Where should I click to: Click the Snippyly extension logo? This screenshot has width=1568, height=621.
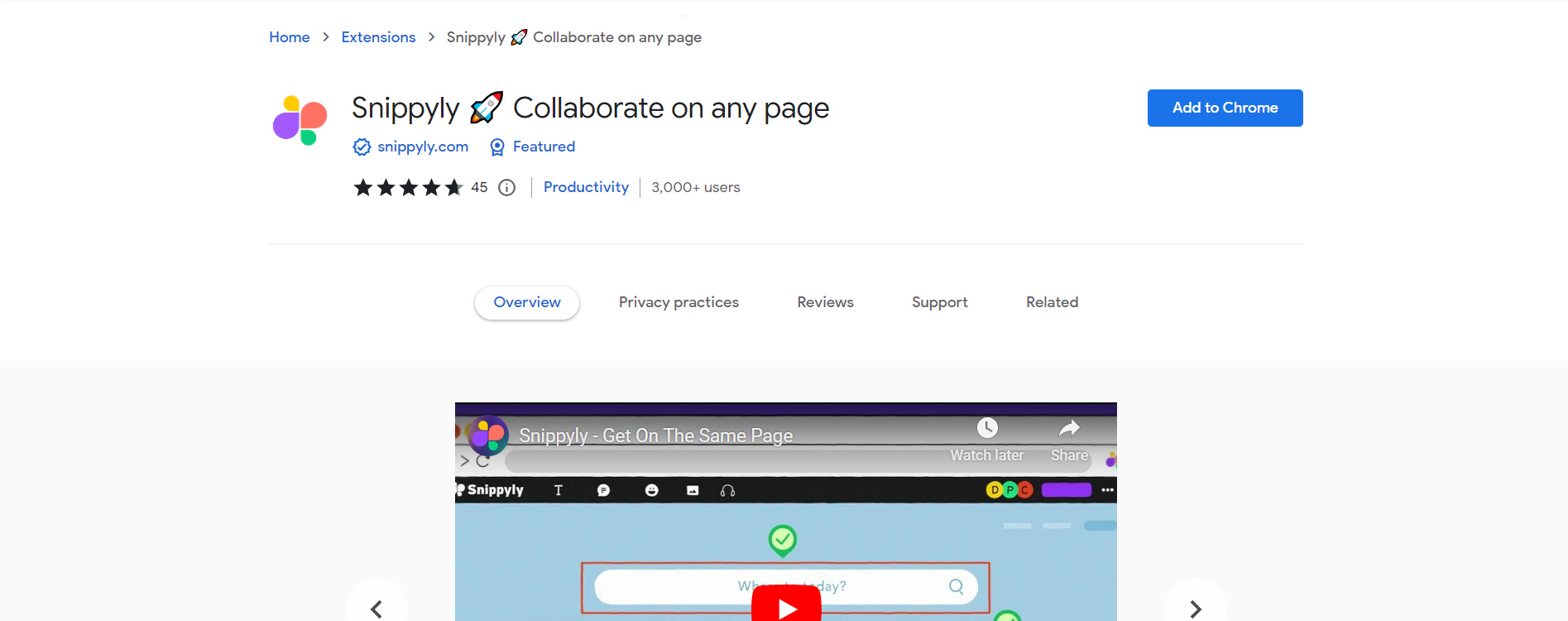(x=300, y=120)
